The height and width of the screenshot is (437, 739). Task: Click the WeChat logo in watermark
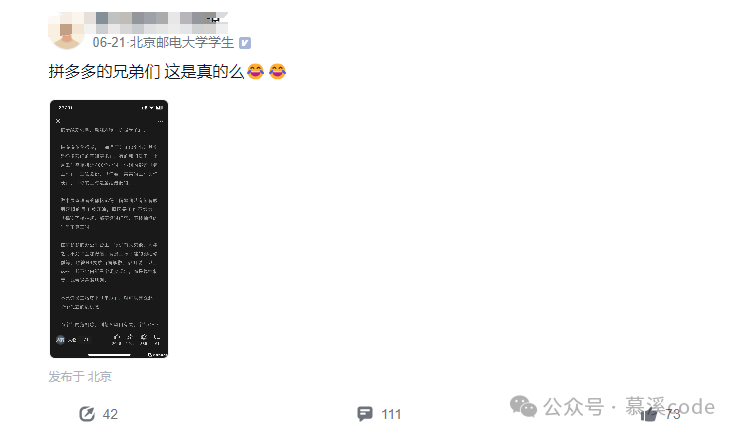click(523, 406)
